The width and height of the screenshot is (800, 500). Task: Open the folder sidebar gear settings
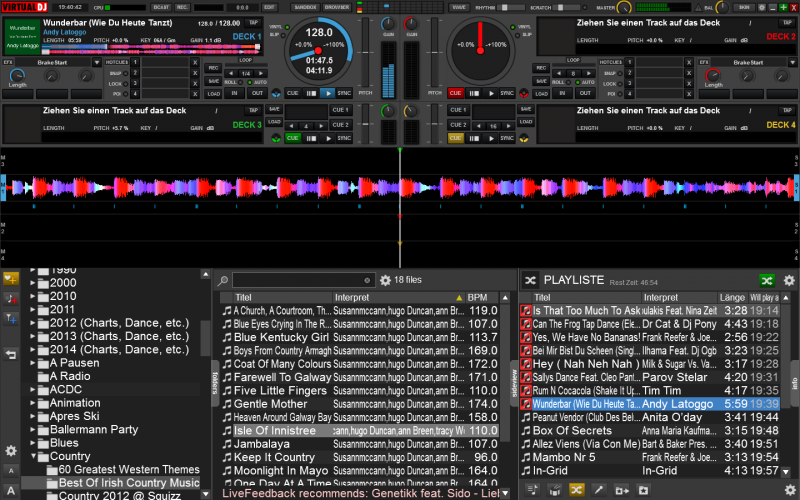11,451
